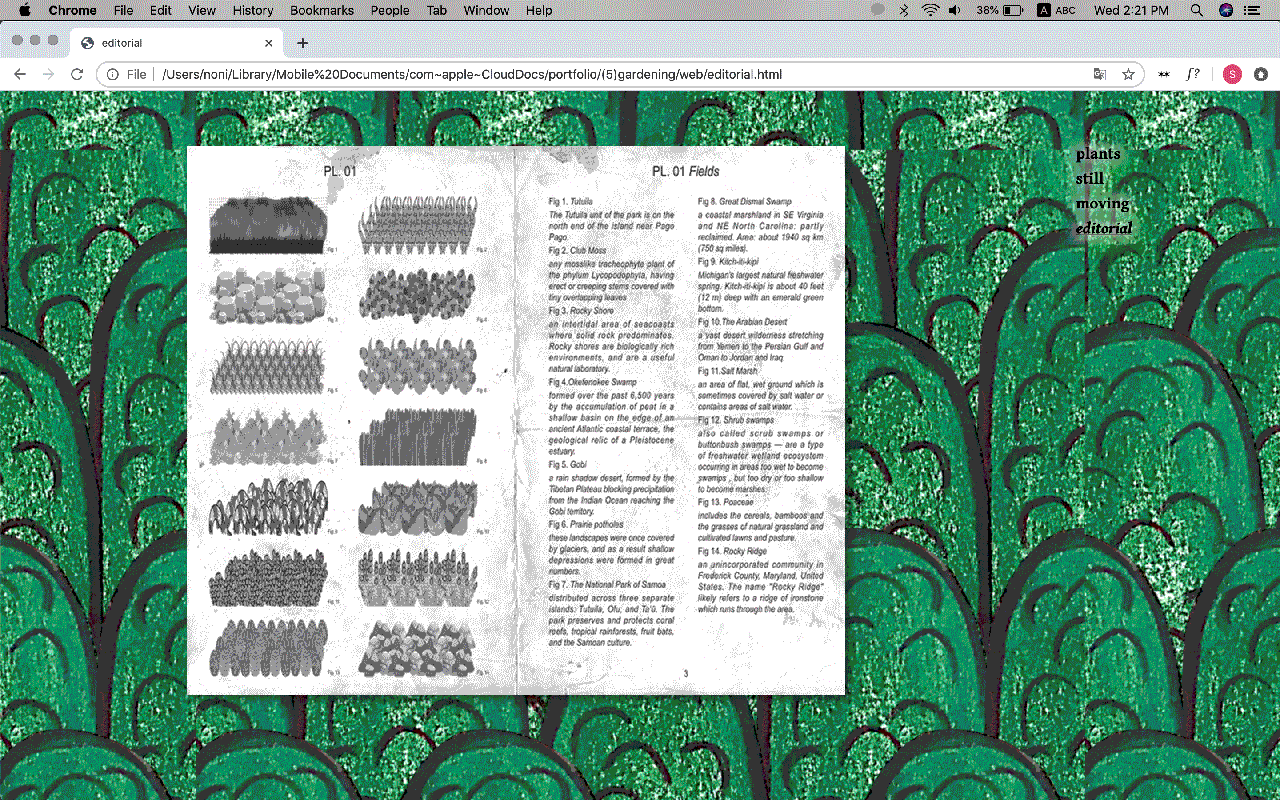This screenshot has height=800, width=1280.
Task: View site information for the file URL
Action: click(113, 74)
